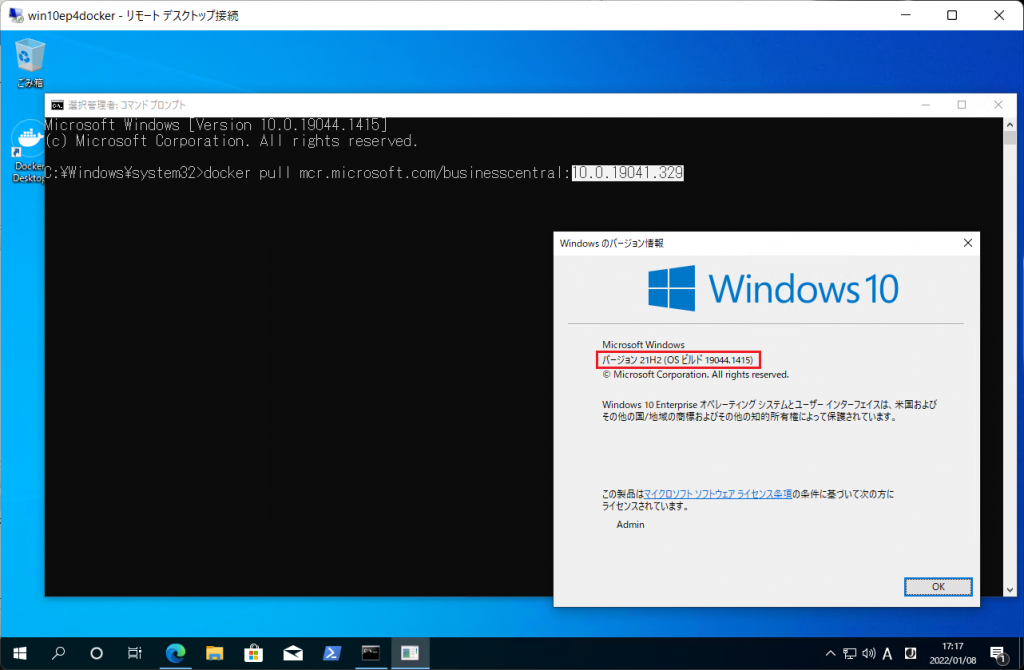The height and width of the screenshot is (670, 1024).
Task: Open Microsoft Store from the taskbar
Action: 253,653
